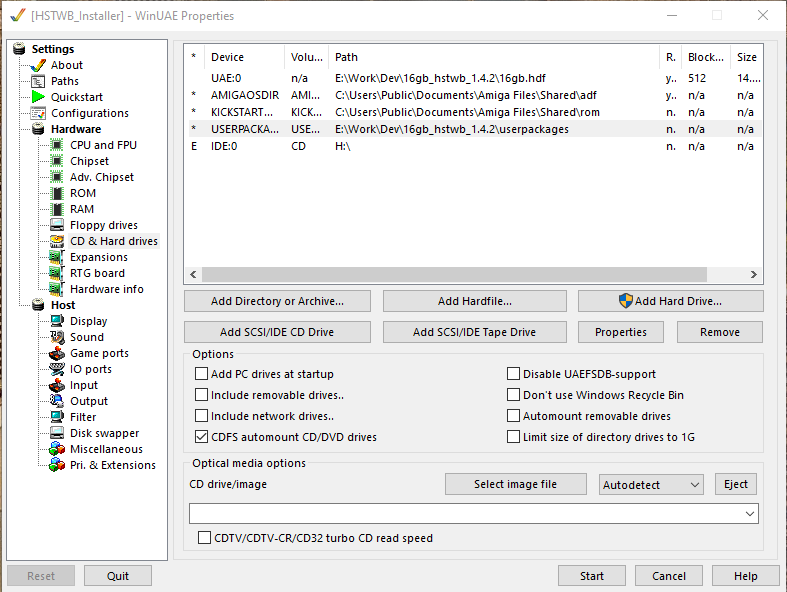The image size is (787, 592).
Task: Click the RAM chip icon
Action: 57,209
